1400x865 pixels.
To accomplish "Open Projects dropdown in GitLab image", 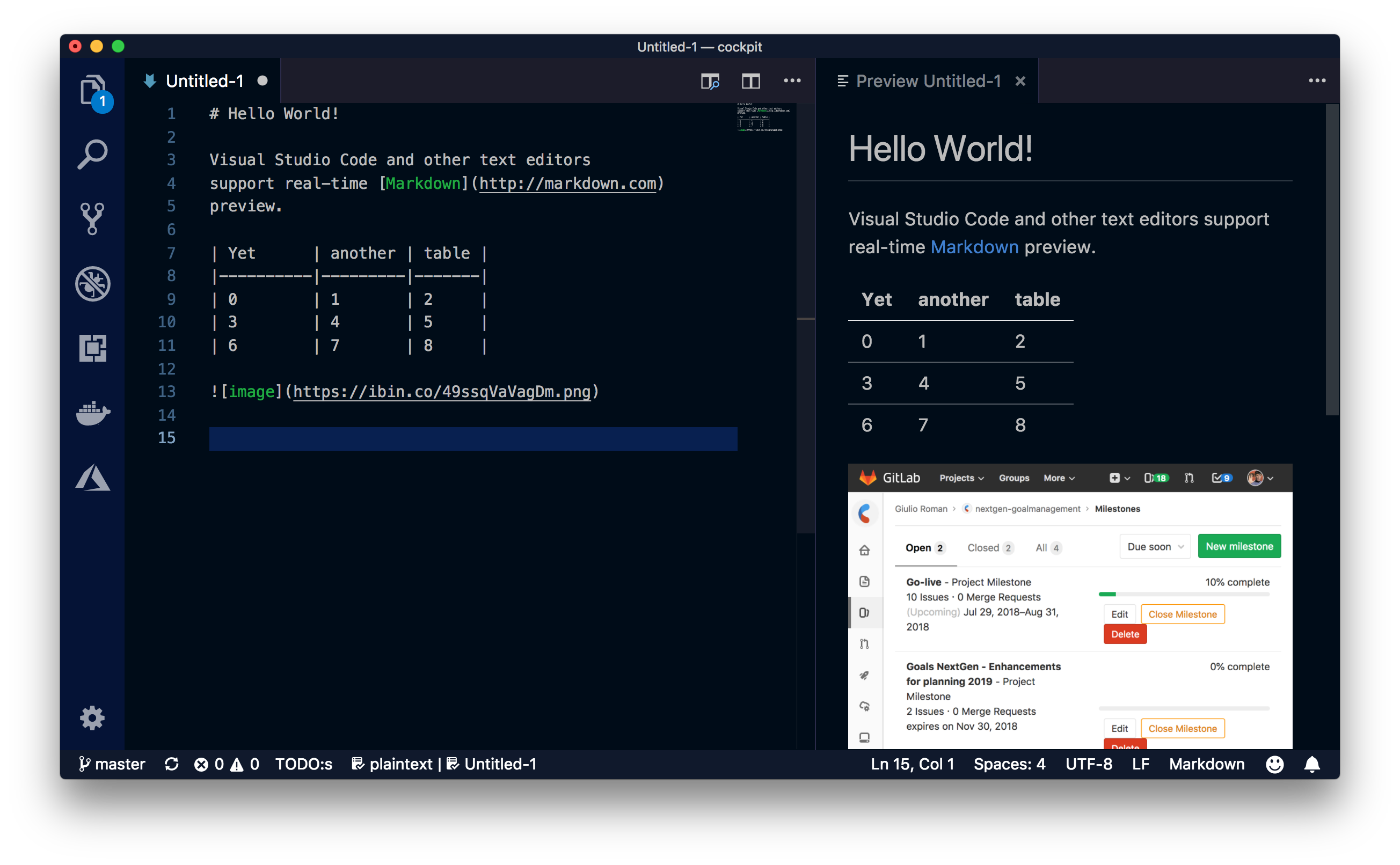I will 961,478.
